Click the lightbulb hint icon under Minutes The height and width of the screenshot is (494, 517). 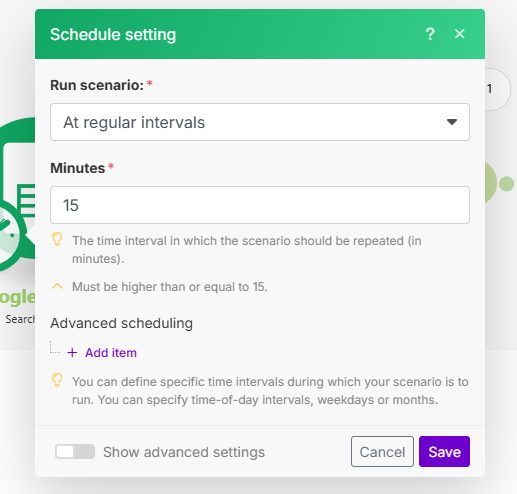pos(57,239)
